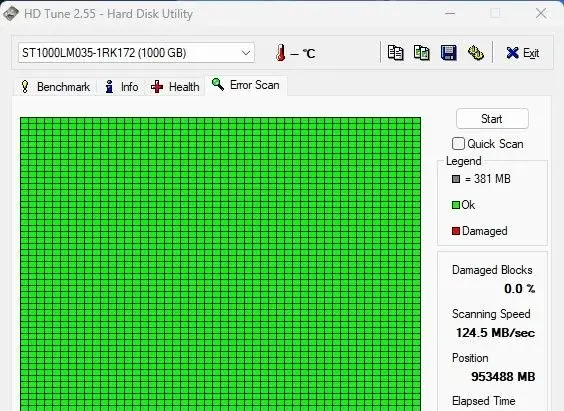Open the ST1000LM035 drive selection dropdown

pyautogui.click(x=136, y=53)
